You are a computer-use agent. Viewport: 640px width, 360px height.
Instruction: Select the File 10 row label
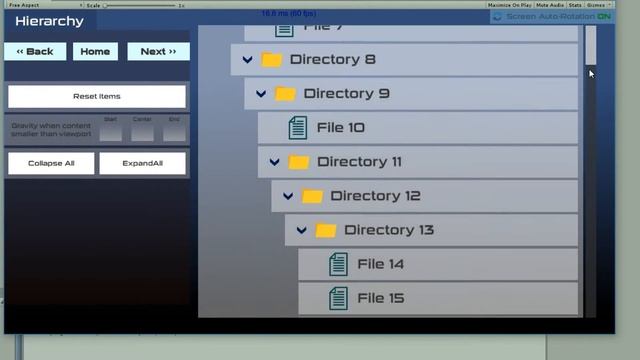click(x=341, y=128)
